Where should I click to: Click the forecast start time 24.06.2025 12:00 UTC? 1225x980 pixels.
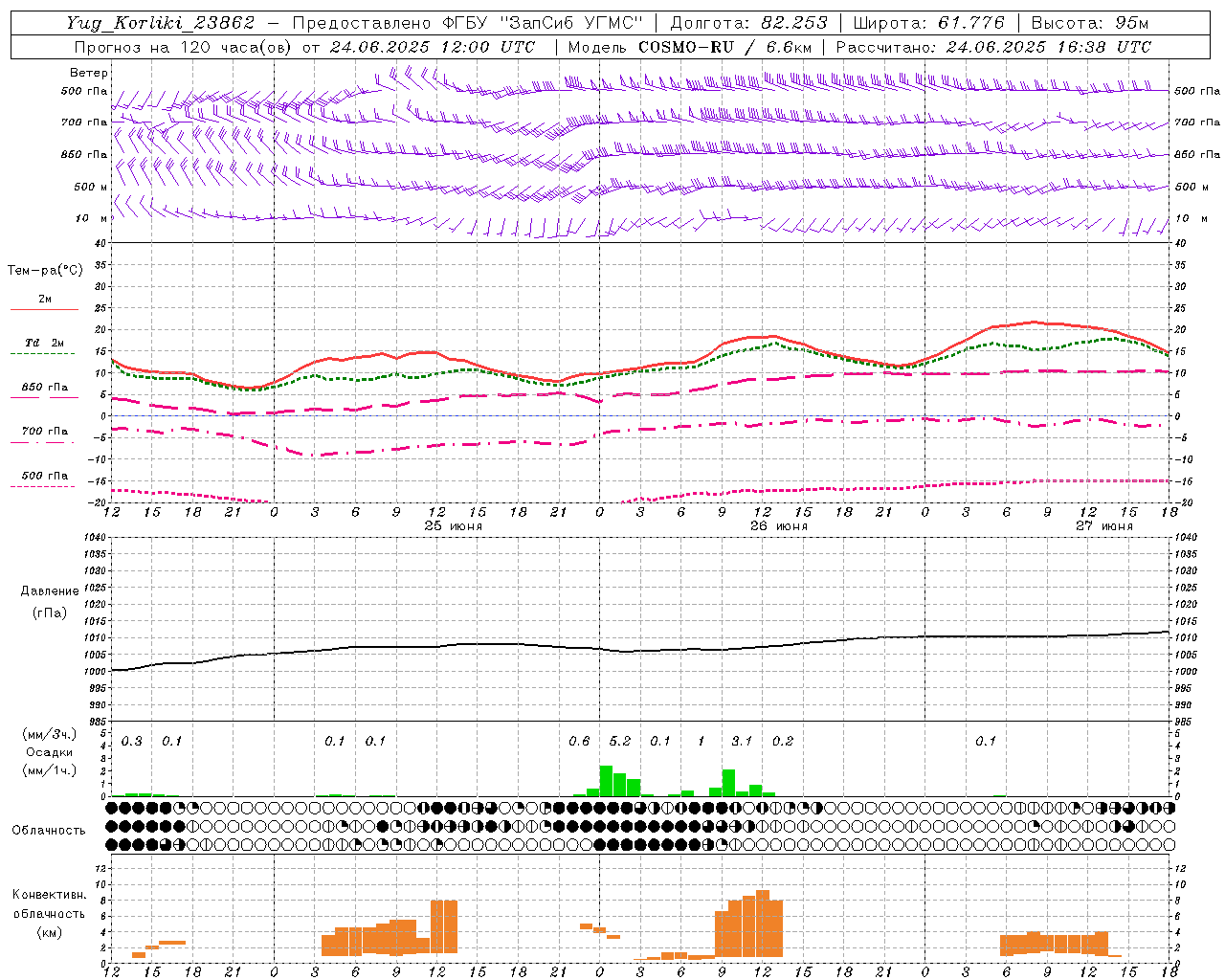coord(433,47)
